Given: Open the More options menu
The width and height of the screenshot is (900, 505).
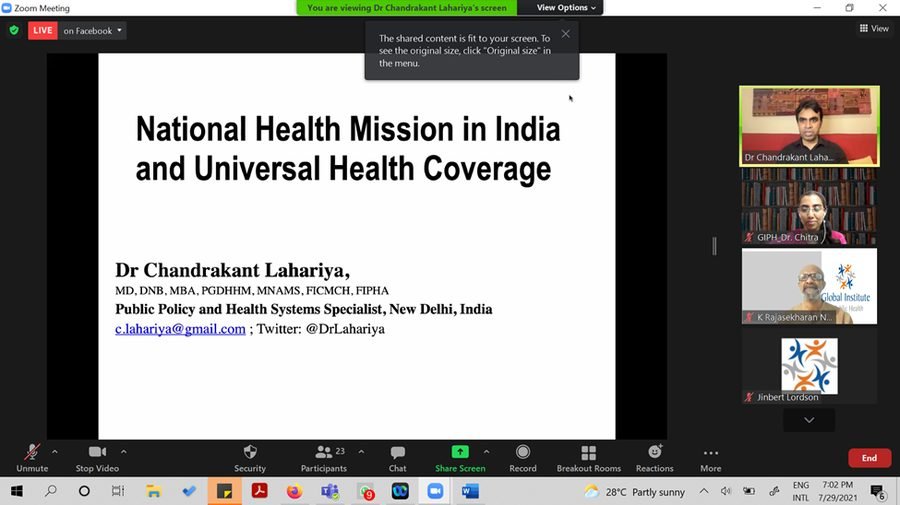Looking at the screenshot, I should pyautogui.click(x=711, y=458).
